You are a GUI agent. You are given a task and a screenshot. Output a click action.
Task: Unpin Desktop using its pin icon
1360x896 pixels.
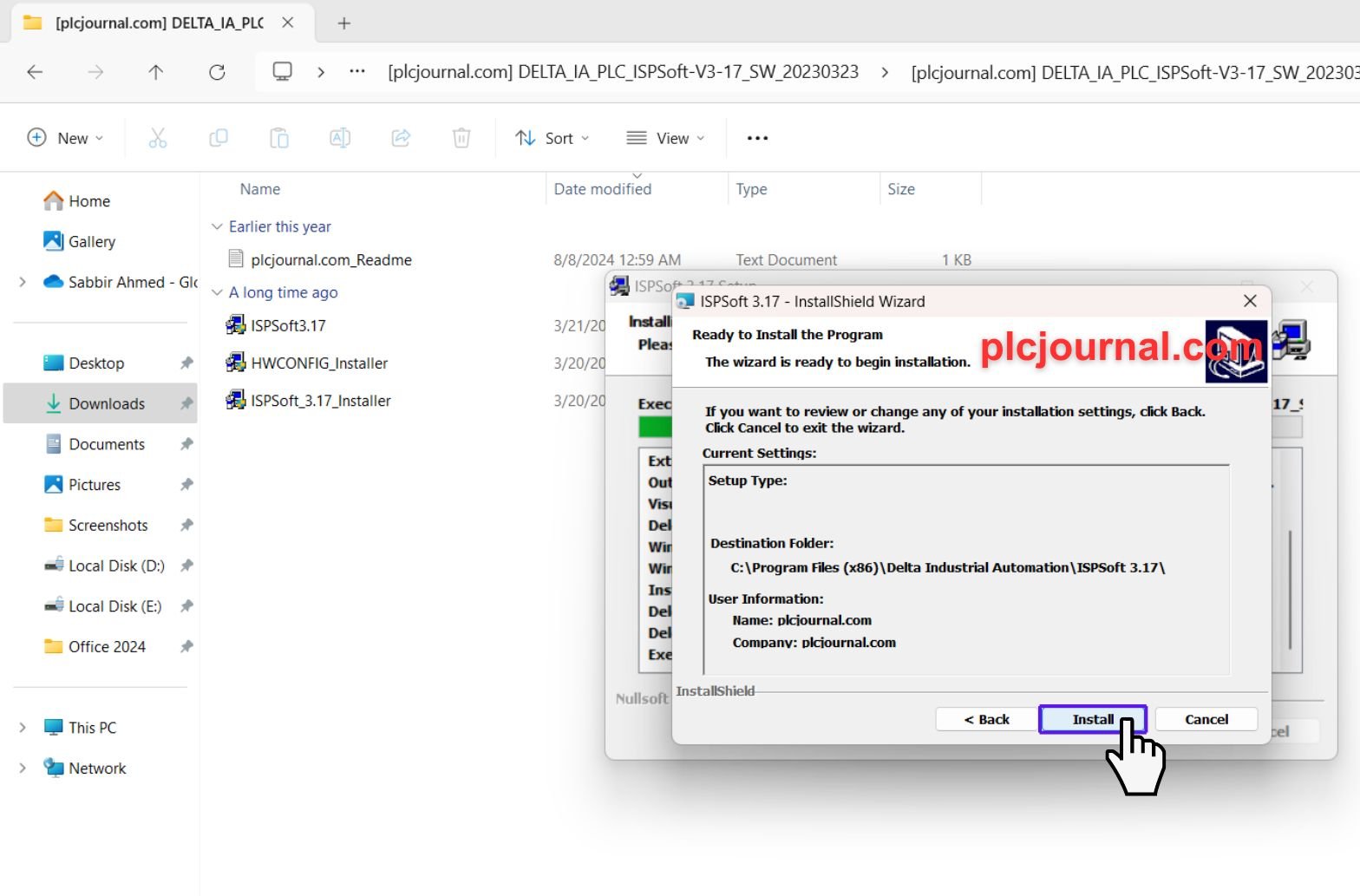point(186,363)
